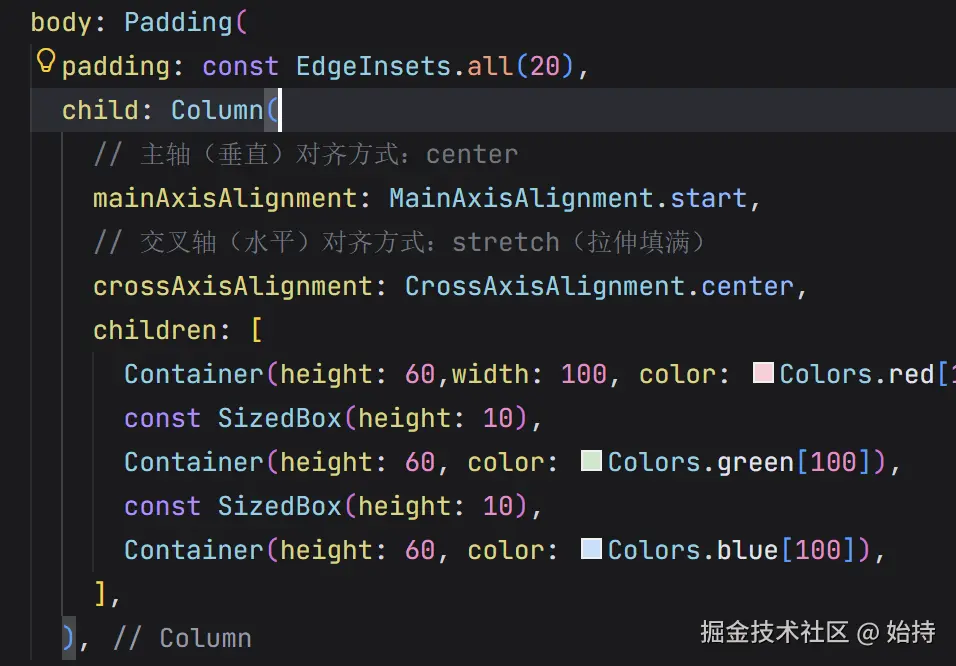Viewport: 956px width, 666px height.
Task: Click the blue color swatch before Colors.blue
Action: [591, 549]
